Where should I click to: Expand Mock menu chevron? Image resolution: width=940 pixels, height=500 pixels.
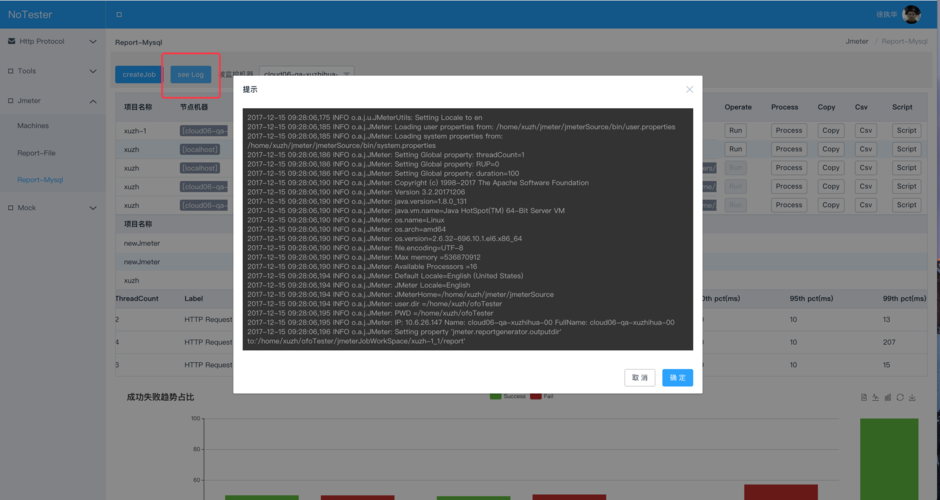pyautogui.click(x=93, y=207)
